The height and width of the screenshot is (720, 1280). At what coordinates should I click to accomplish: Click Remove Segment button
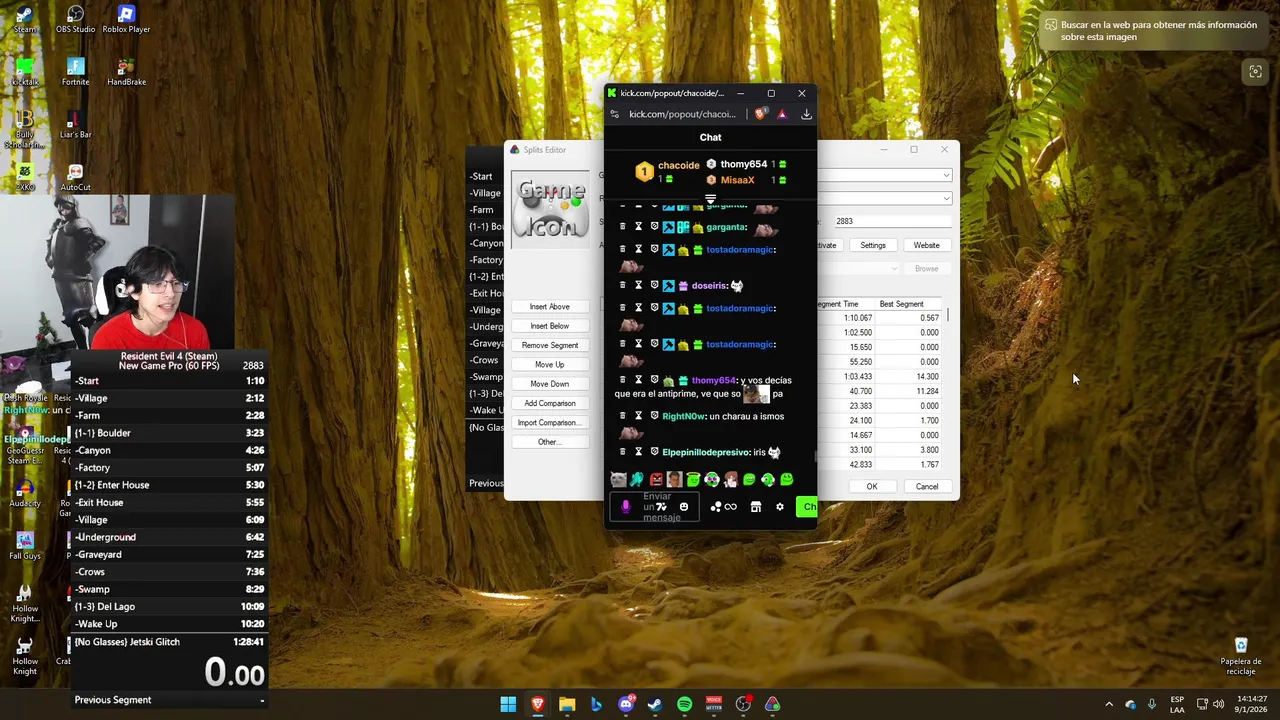tap(549, 345)
